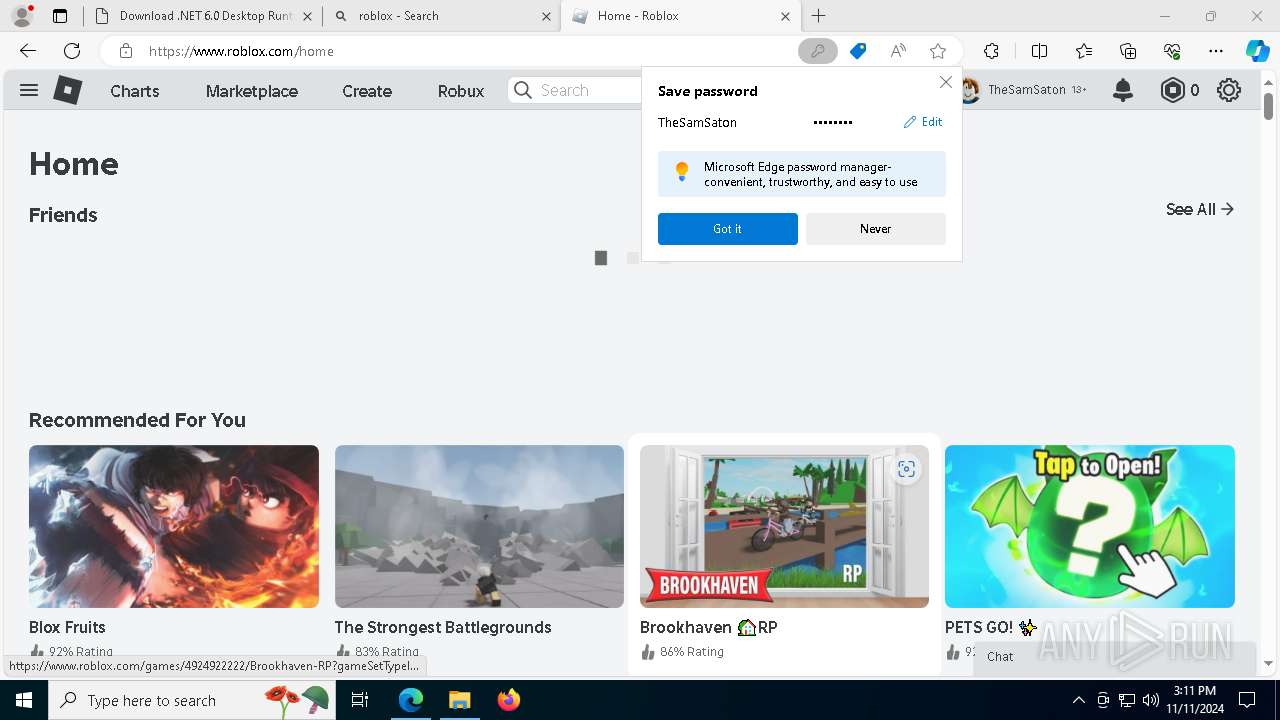Image resolution: width=1280 pixels, height=720 pixels.
Task: Switch to the Download .NET 6.0 Desktop Runtime tab
Action: (203, 16)
